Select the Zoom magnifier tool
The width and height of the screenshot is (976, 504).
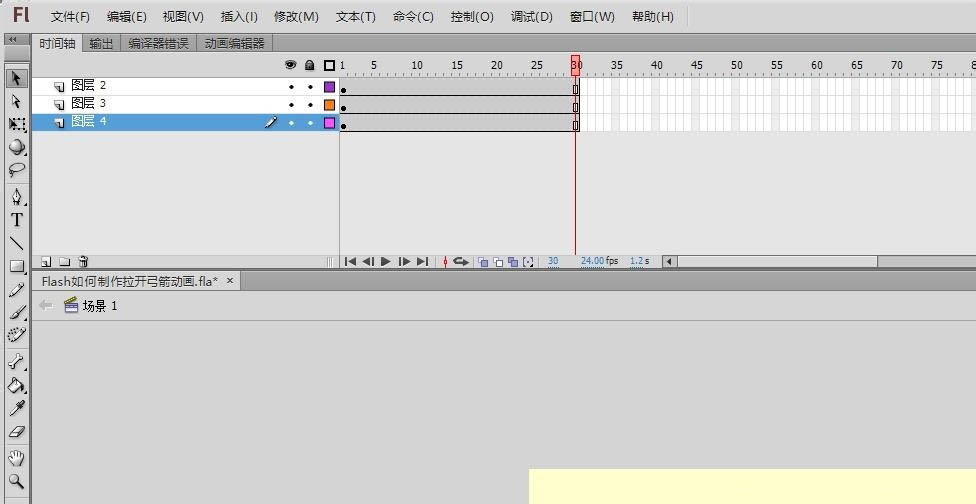(x=16, y=481)
